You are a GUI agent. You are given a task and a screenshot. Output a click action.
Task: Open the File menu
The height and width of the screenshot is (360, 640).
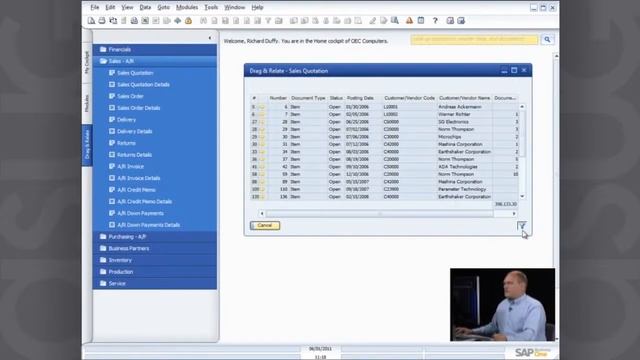[x=95, y=7]
